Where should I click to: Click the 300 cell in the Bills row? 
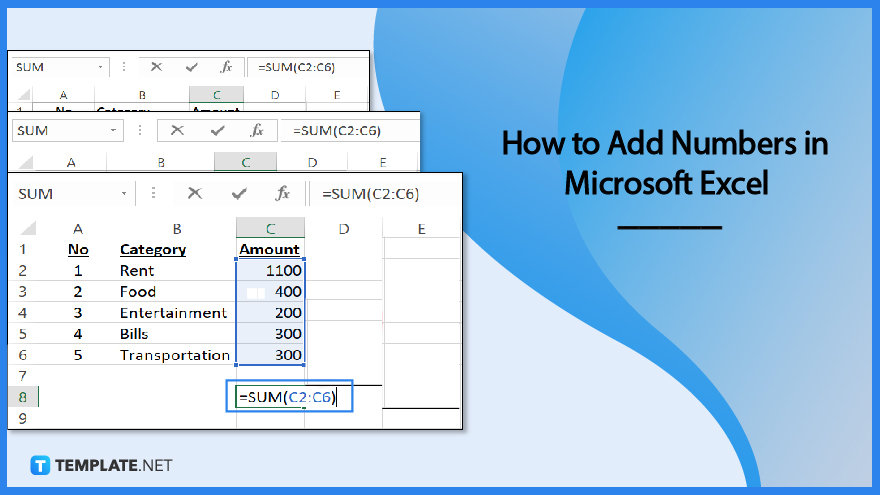271,334
